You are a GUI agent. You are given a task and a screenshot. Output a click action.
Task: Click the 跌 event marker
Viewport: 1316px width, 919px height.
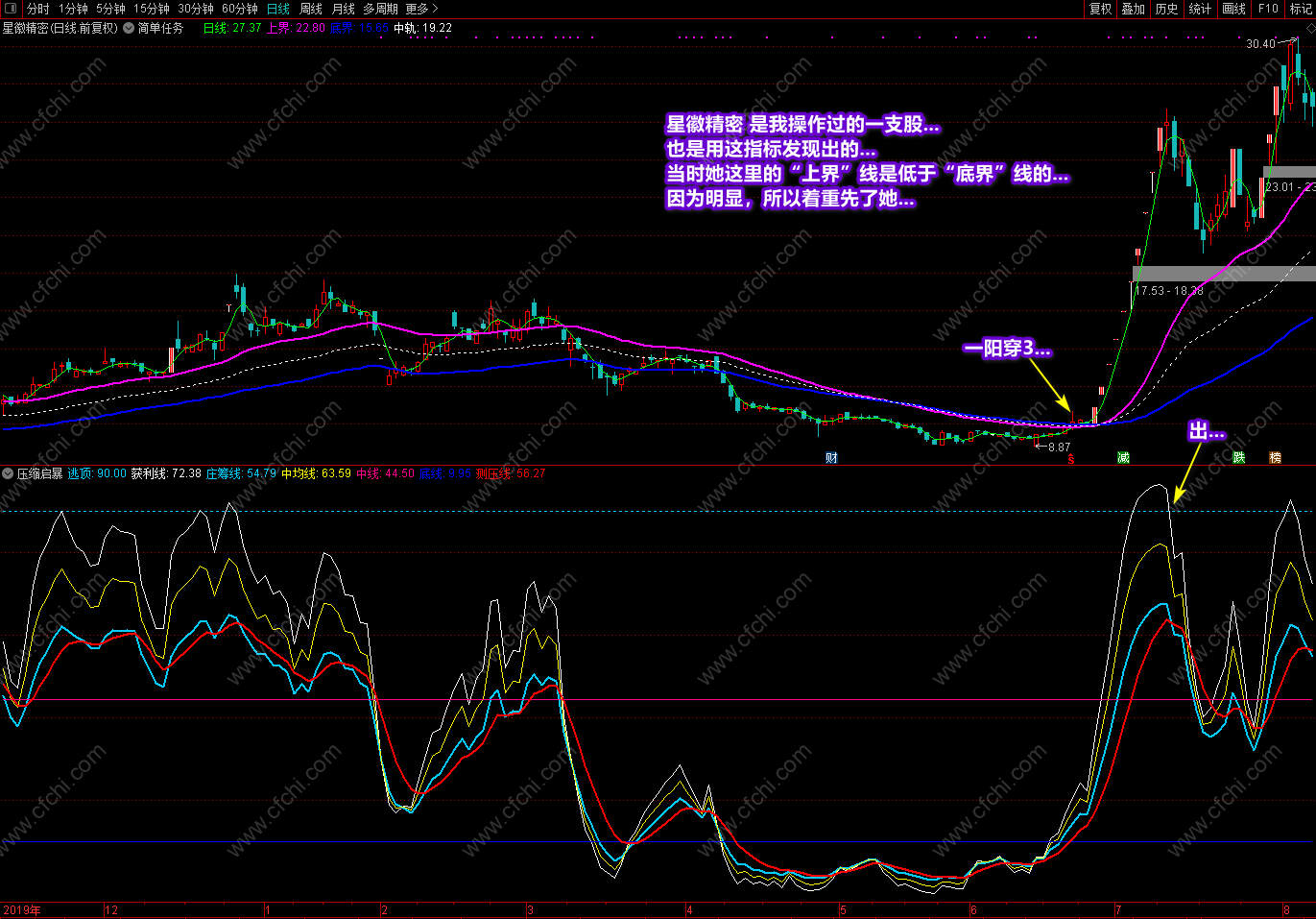coord(1239,458)
